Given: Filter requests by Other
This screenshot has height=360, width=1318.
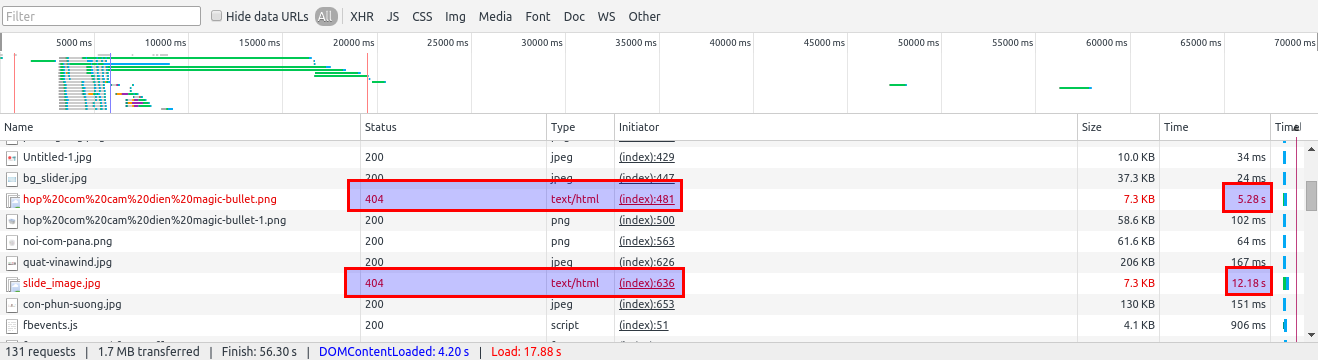Looking at the screenshot, I should click(x=644, y=16).
